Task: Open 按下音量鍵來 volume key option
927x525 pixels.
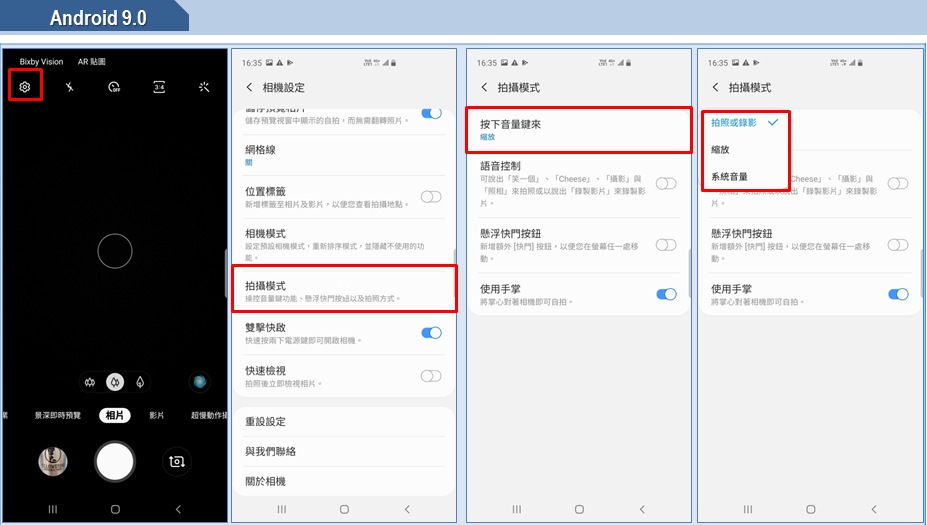Action: pos(579,130)
